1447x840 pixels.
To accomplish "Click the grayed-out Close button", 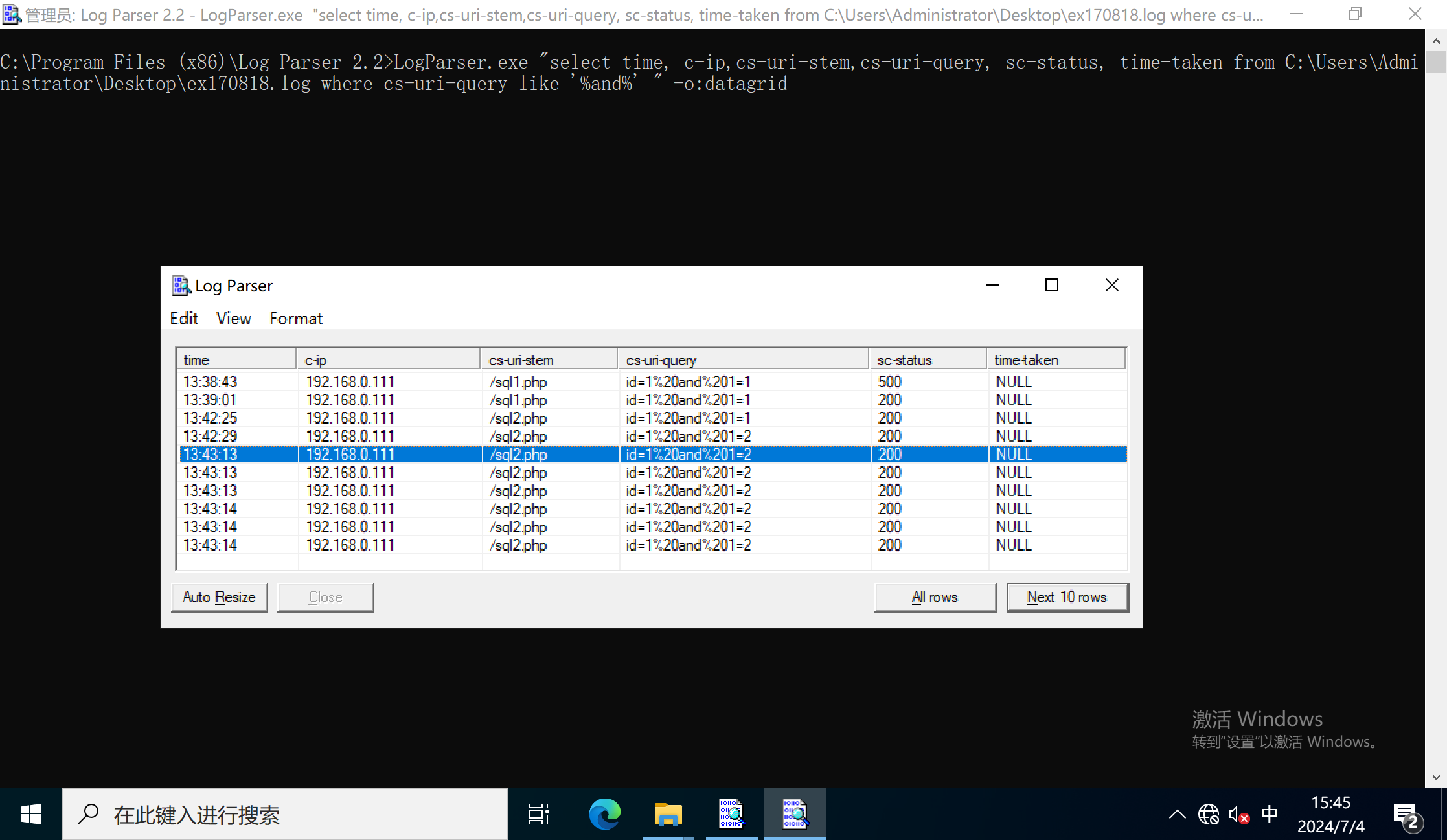I will tap(325, 597).
